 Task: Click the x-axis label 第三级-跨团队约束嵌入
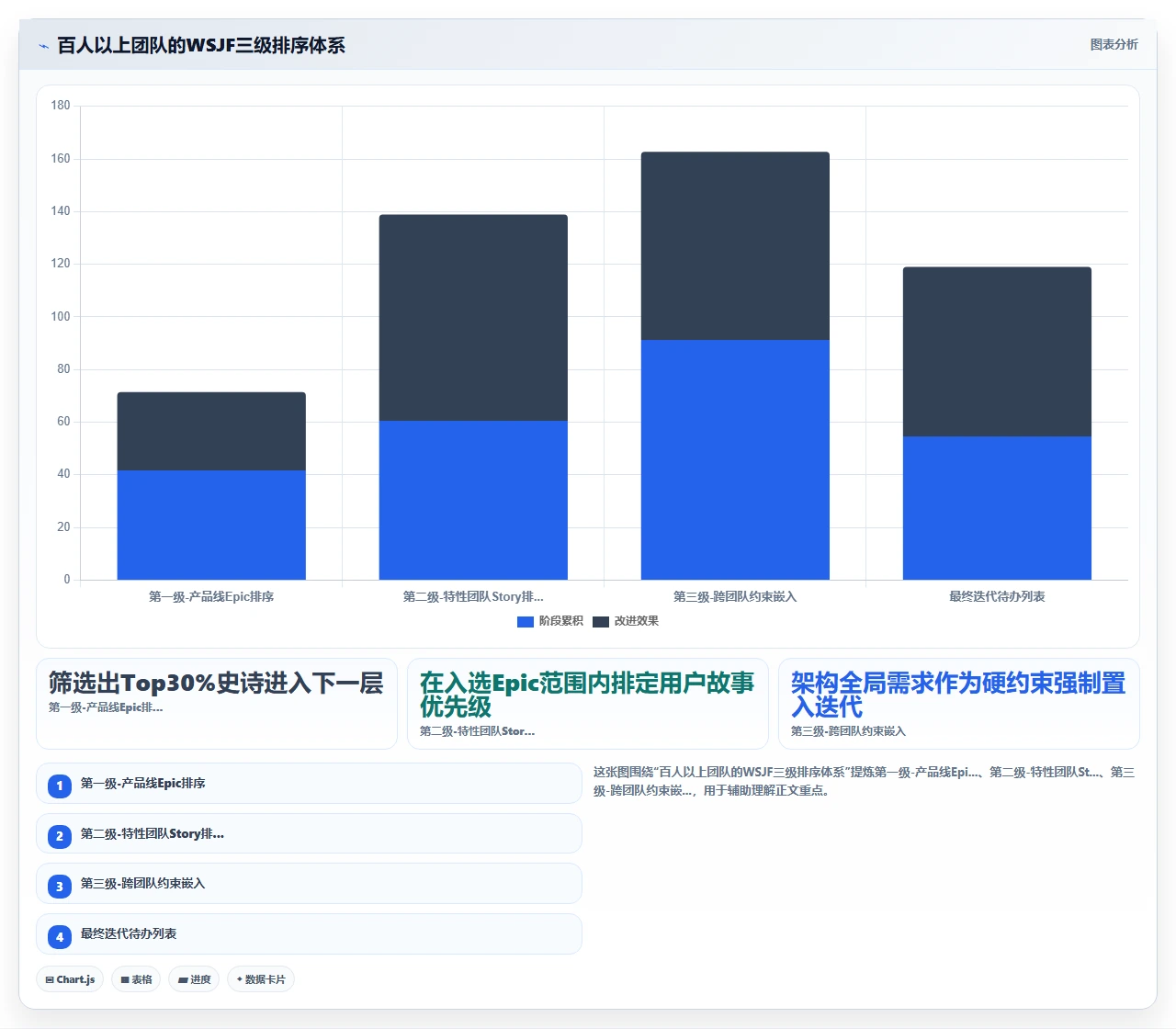735,597
